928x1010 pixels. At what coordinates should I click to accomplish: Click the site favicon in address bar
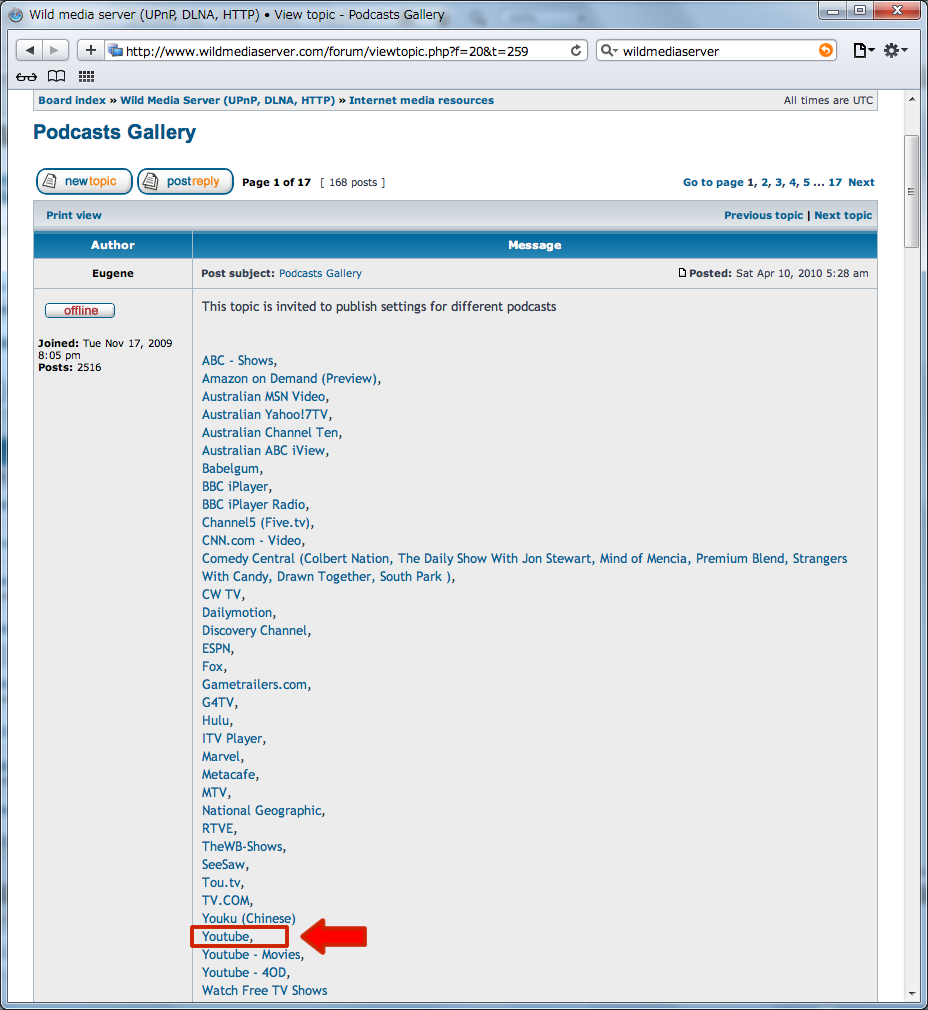pyautogui.click(x=115, y=50)
